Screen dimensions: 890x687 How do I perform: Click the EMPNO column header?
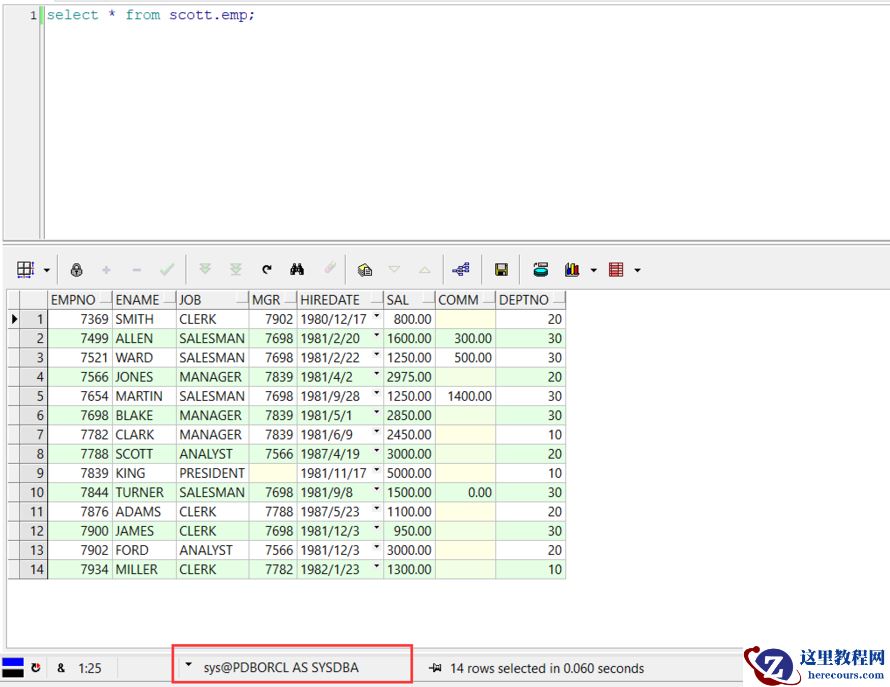pyautogui.click(x=74, y=300)
